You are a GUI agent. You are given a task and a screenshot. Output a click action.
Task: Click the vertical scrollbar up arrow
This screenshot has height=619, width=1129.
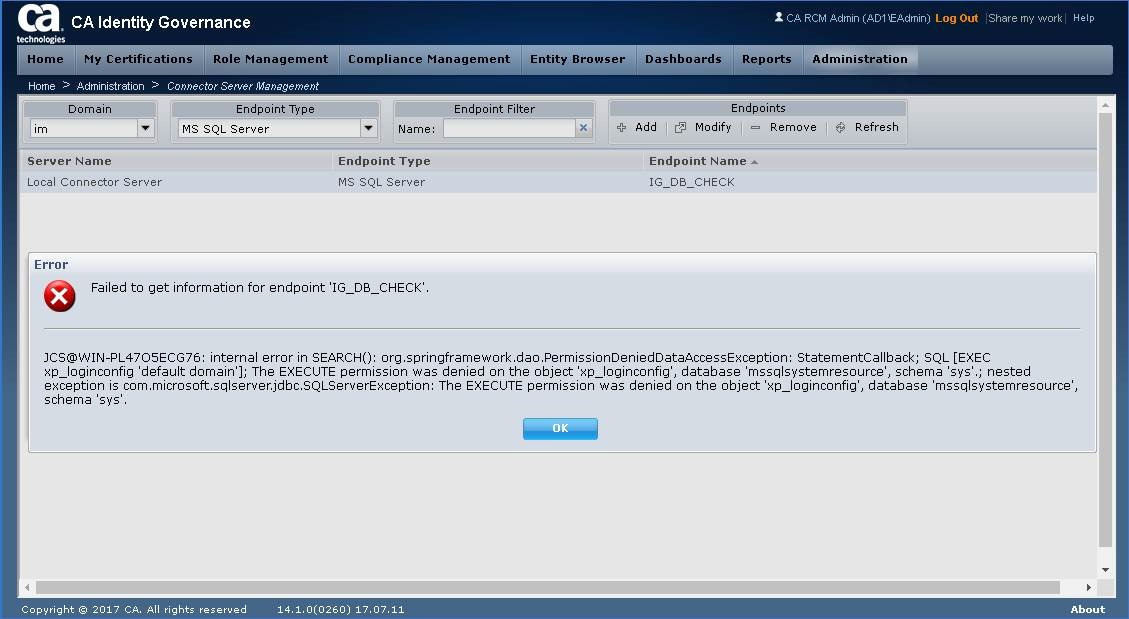[1105, 105]
